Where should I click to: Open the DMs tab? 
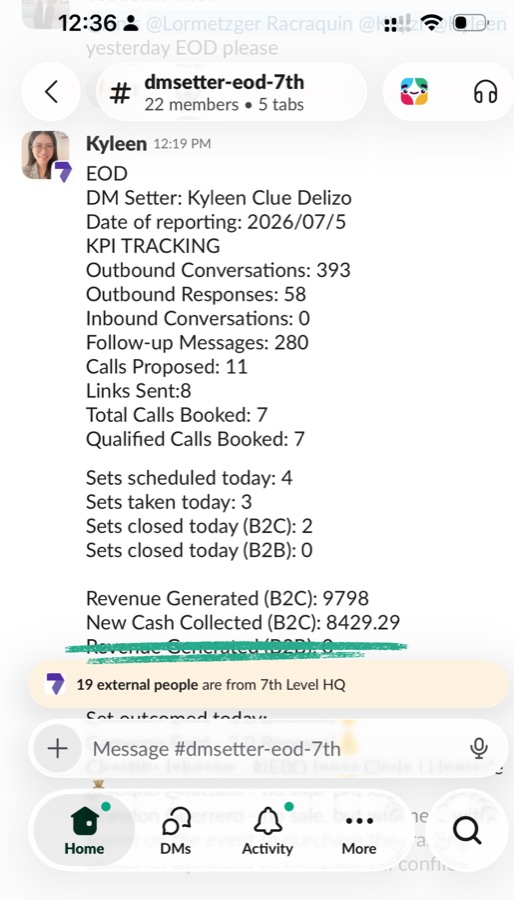coord(176,830)
